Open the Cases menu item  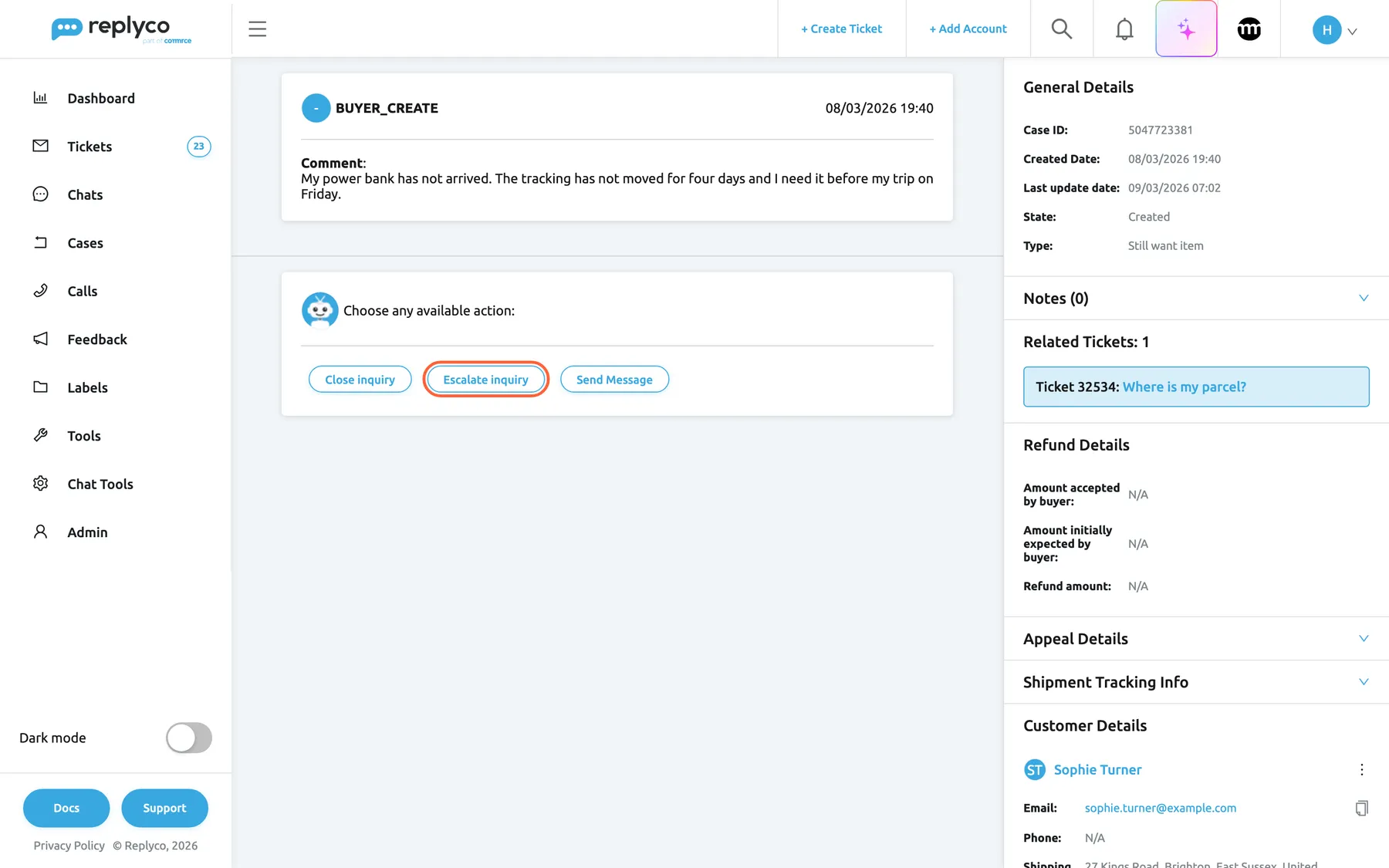tap(85, 243)
